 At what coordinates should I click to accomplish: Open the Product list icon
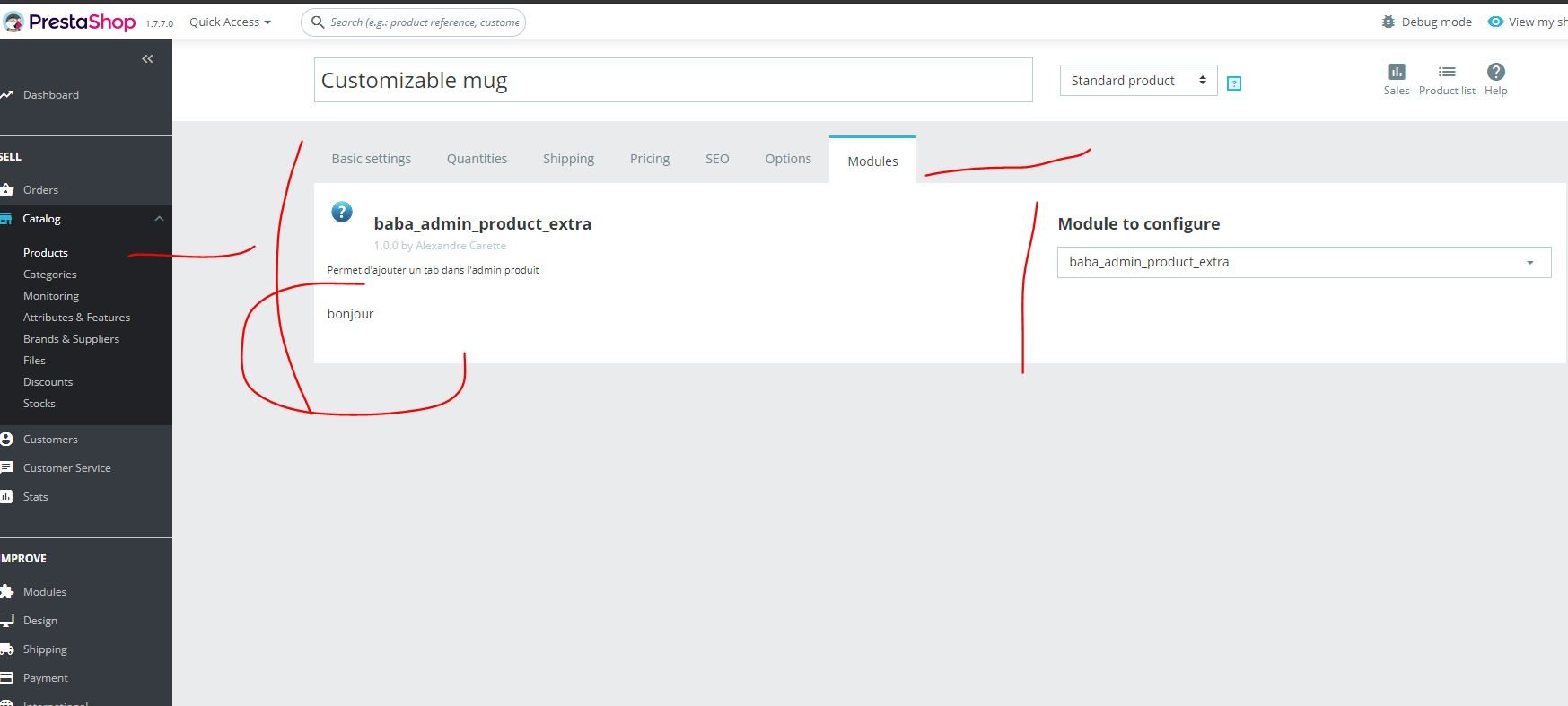[x=1447, y=72]
